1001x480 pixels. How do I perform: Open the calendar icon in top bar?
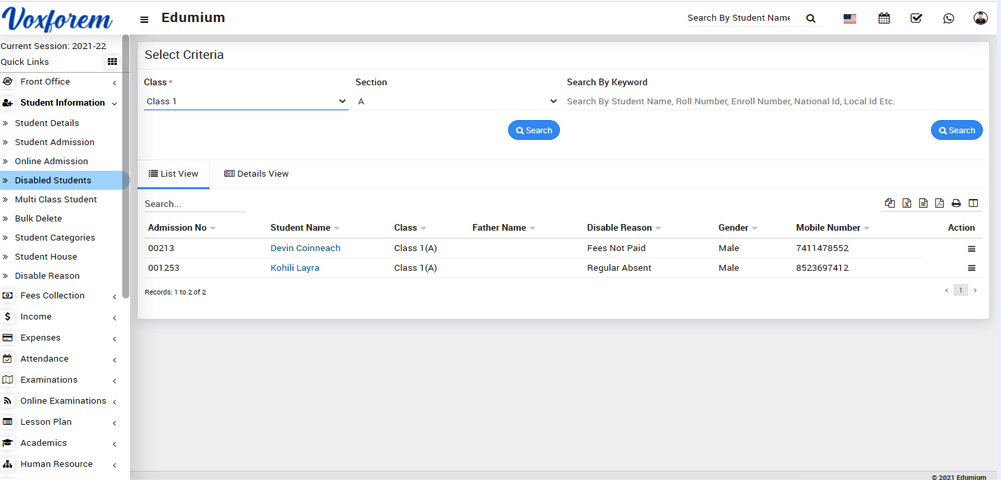[x=884, y=18]
